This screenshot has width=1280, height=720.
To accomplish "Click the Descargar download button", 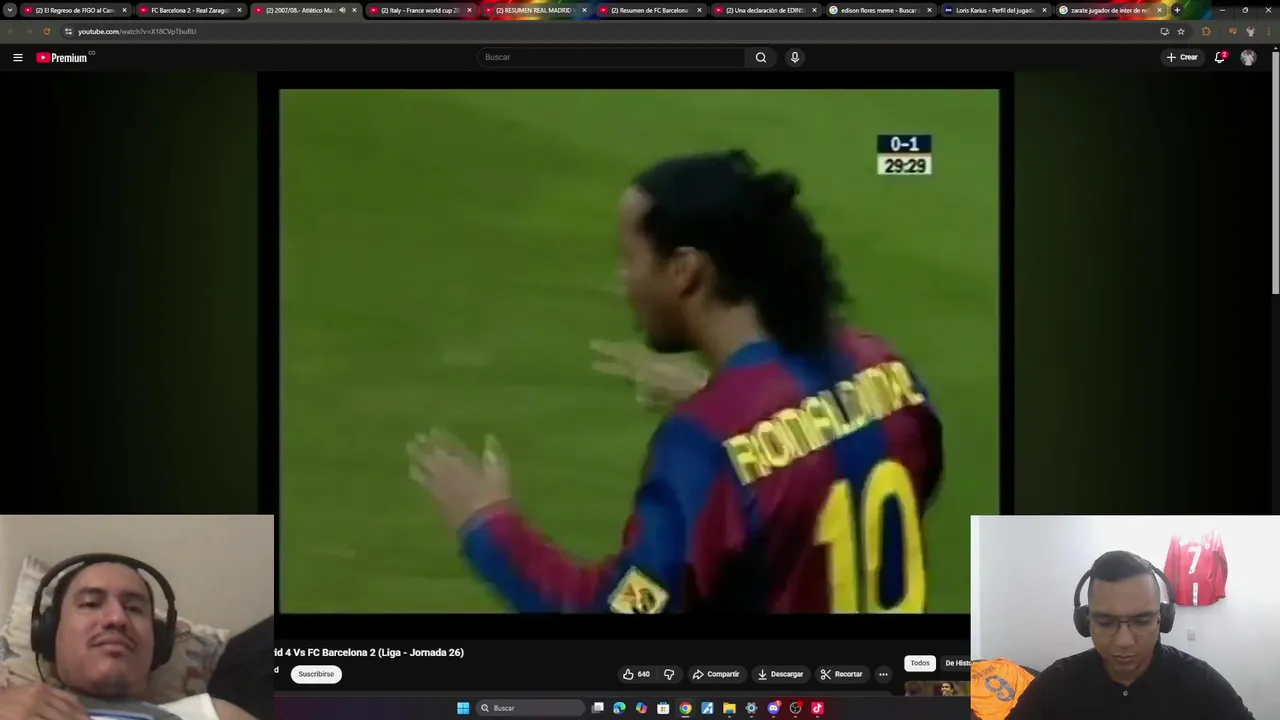I will (x=780, y=674).
